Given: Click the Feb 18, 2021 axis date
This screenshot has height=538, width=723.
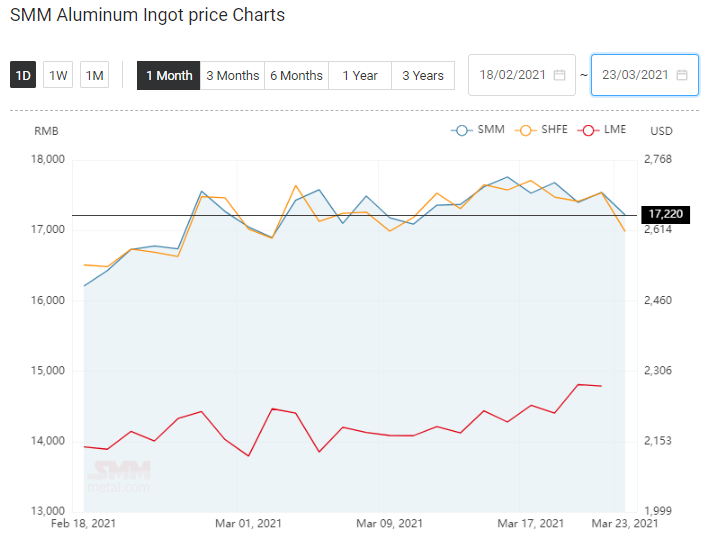Looking at the screenshot, I should 83,524.
